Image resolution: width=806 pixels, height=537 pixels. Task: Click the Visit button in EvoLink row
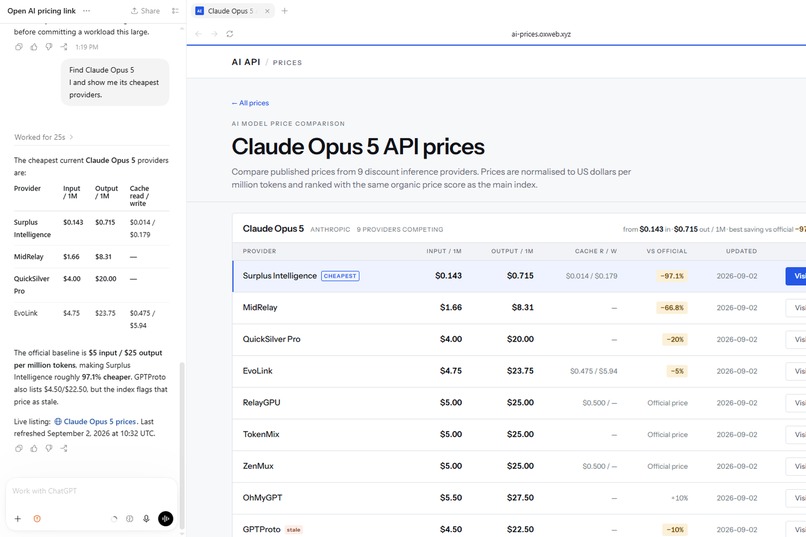pyautogui.click(x=796, y=371)
